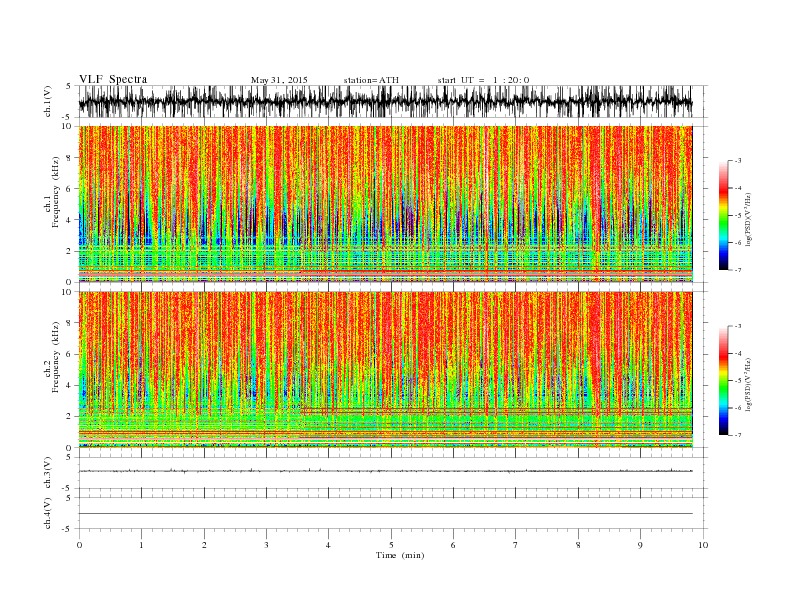
Task: Click the '-3' label on ch.1 colorbar
Action: [x=737, y=161]
